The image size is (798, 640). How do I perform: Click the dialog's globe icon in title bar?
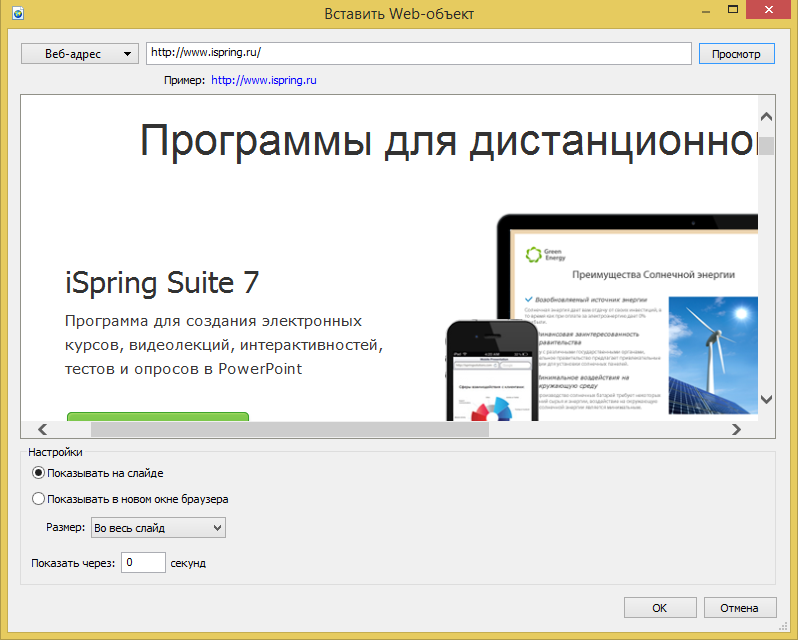pos(17,12)
